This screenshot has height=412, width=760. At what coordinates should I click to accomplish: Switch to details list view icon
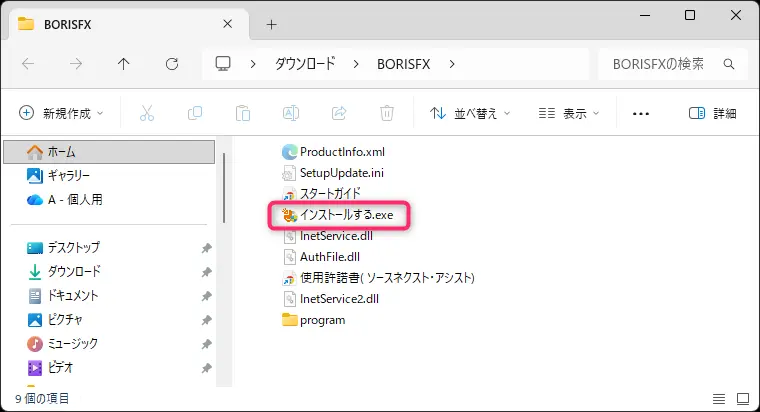tap(719, 399)
